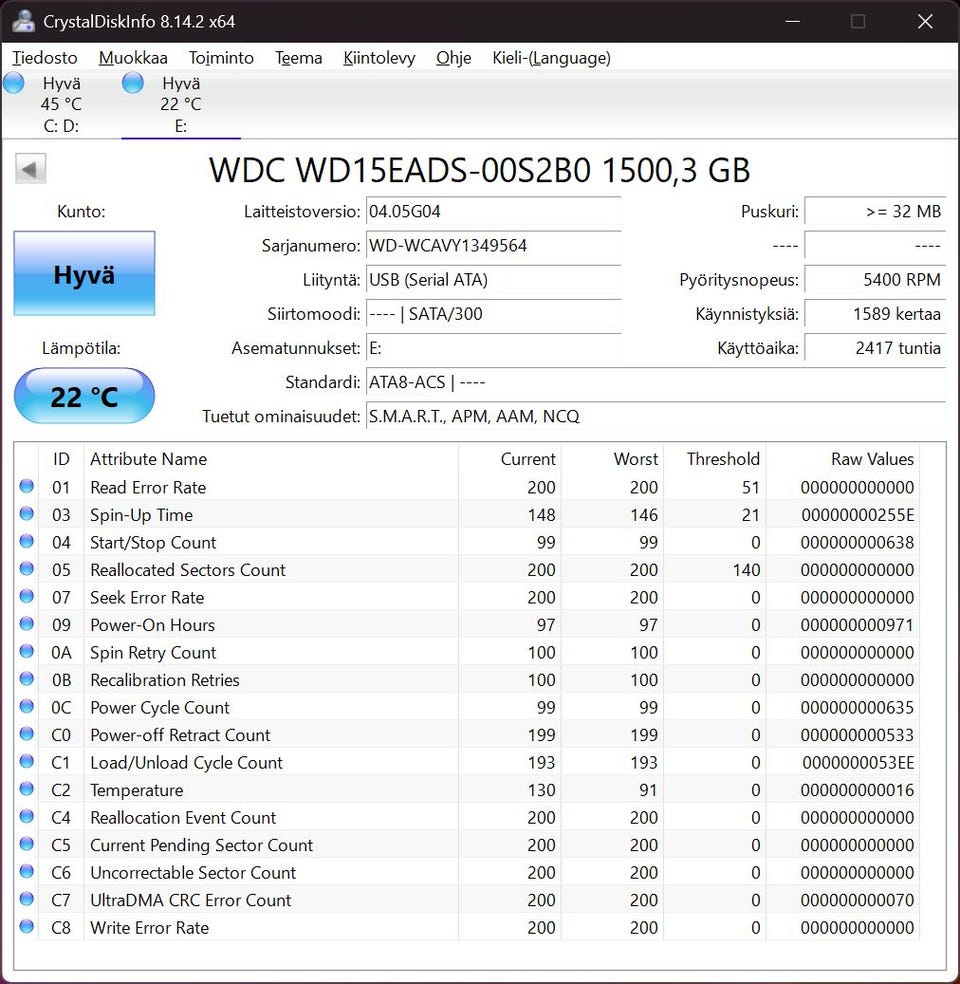Click status circle for UltraDMA CRC Error Count
Viewport: 960px width, 984px height.
click(26, 899)
